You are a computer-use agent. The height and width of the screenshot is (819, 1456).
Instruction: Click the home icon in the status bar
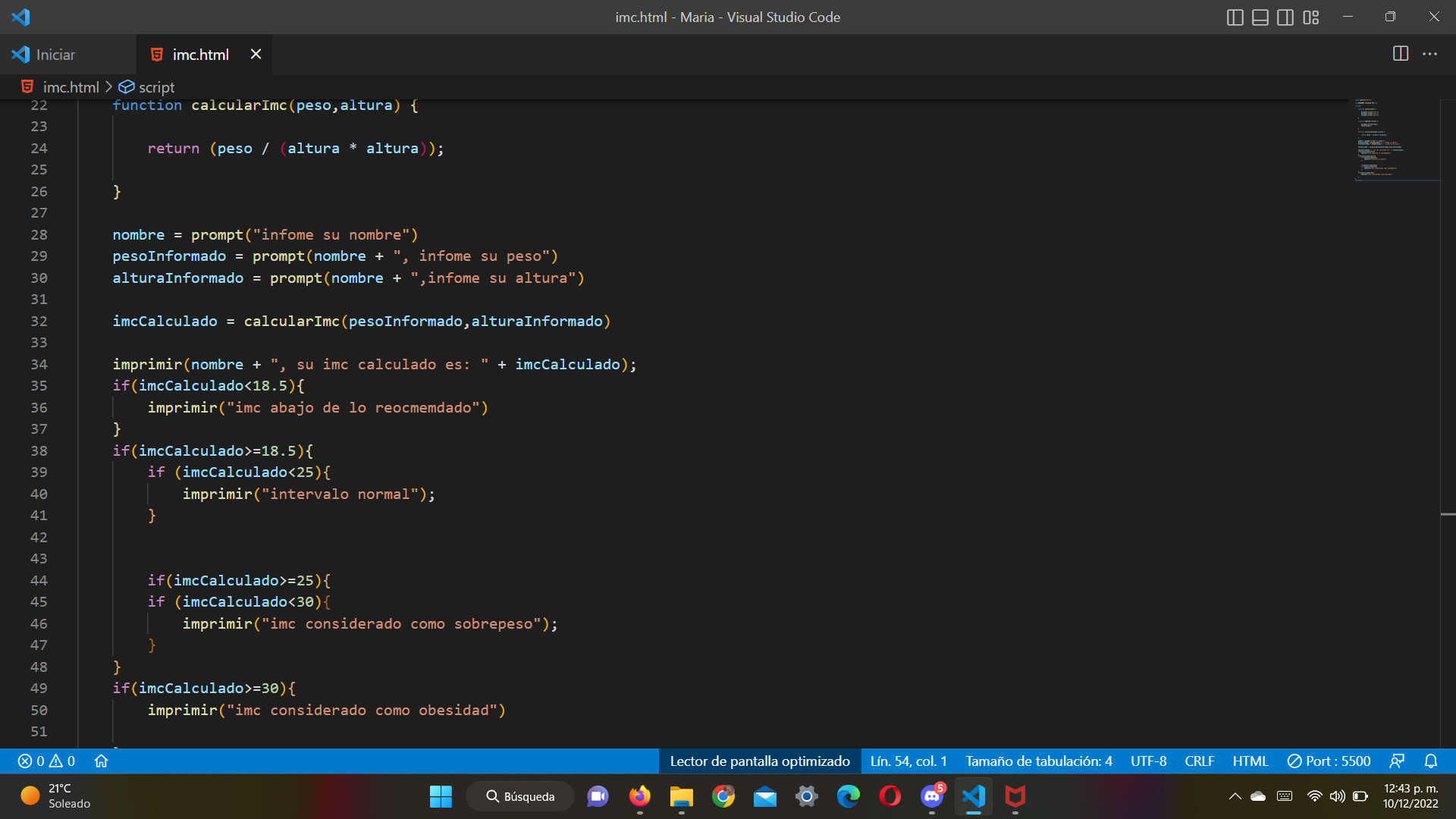click(101, 761)
